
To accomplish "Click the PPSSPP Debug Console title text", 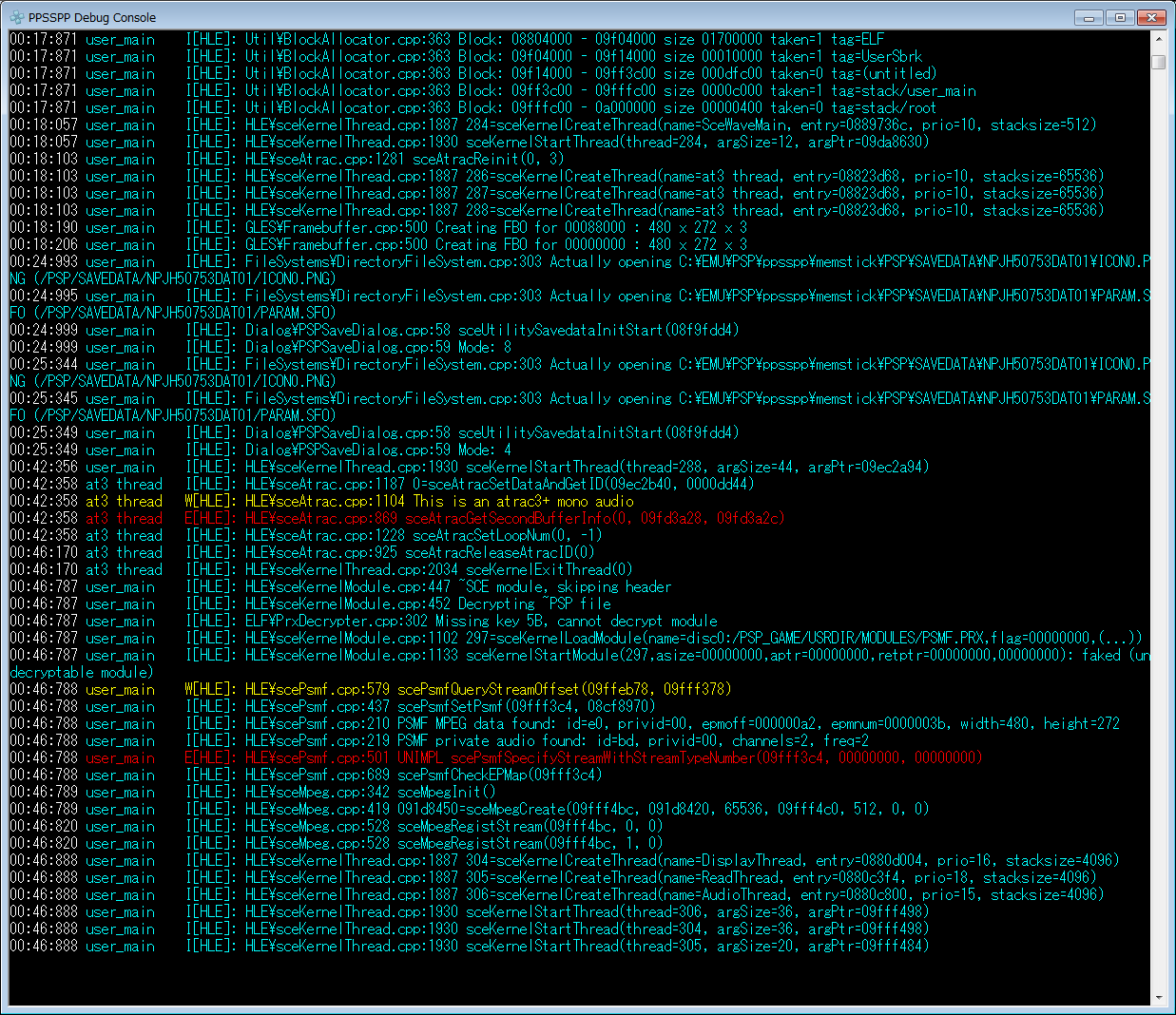I will coord(92,17).
